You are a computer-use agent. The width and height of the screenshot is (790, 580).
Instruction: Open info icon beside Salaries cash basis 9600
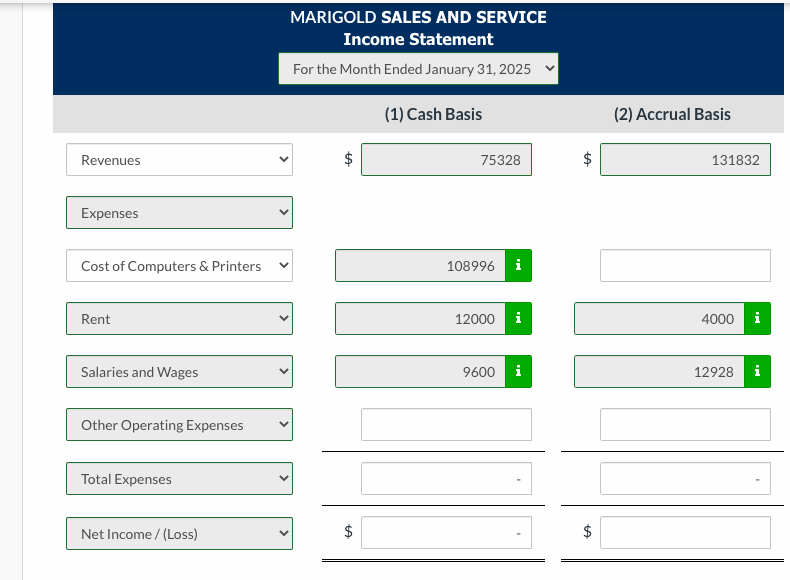[518, 371]
